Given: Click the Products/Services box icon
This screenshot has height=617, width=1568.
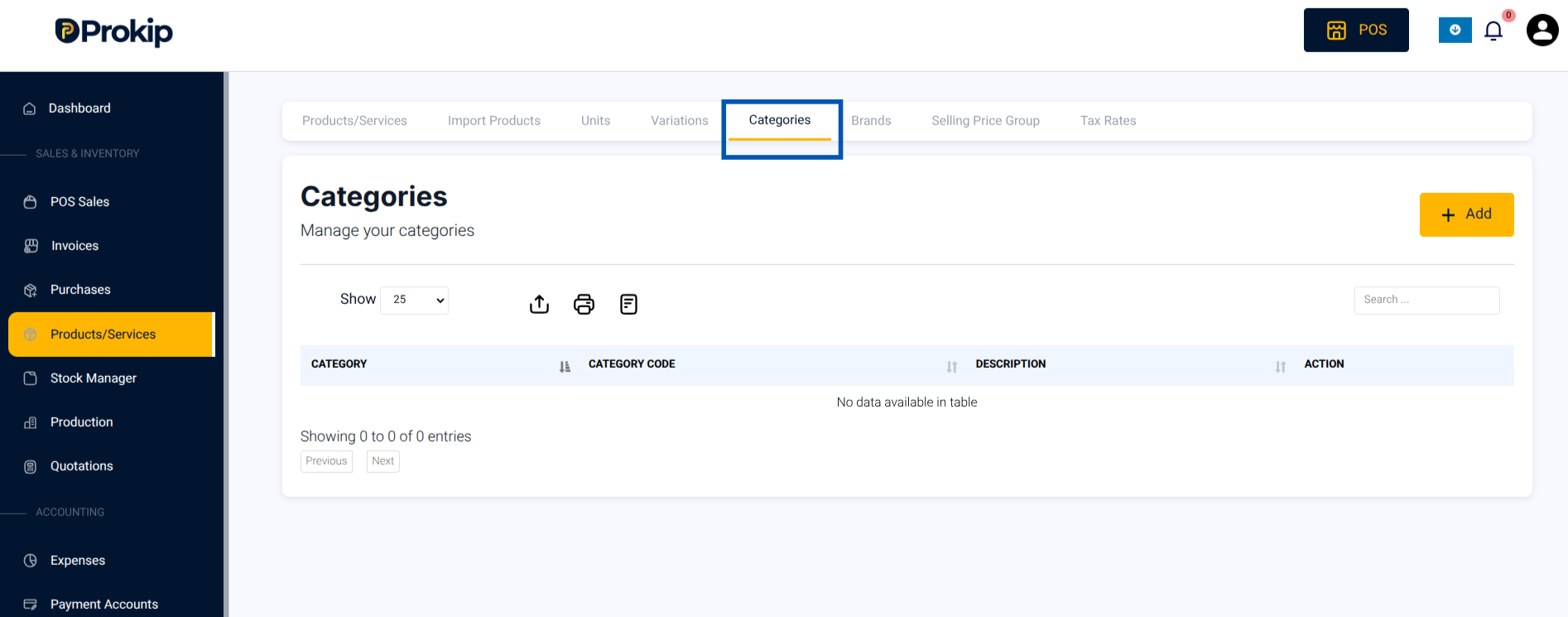Looking at the screenshot, I should pos(31,335).
